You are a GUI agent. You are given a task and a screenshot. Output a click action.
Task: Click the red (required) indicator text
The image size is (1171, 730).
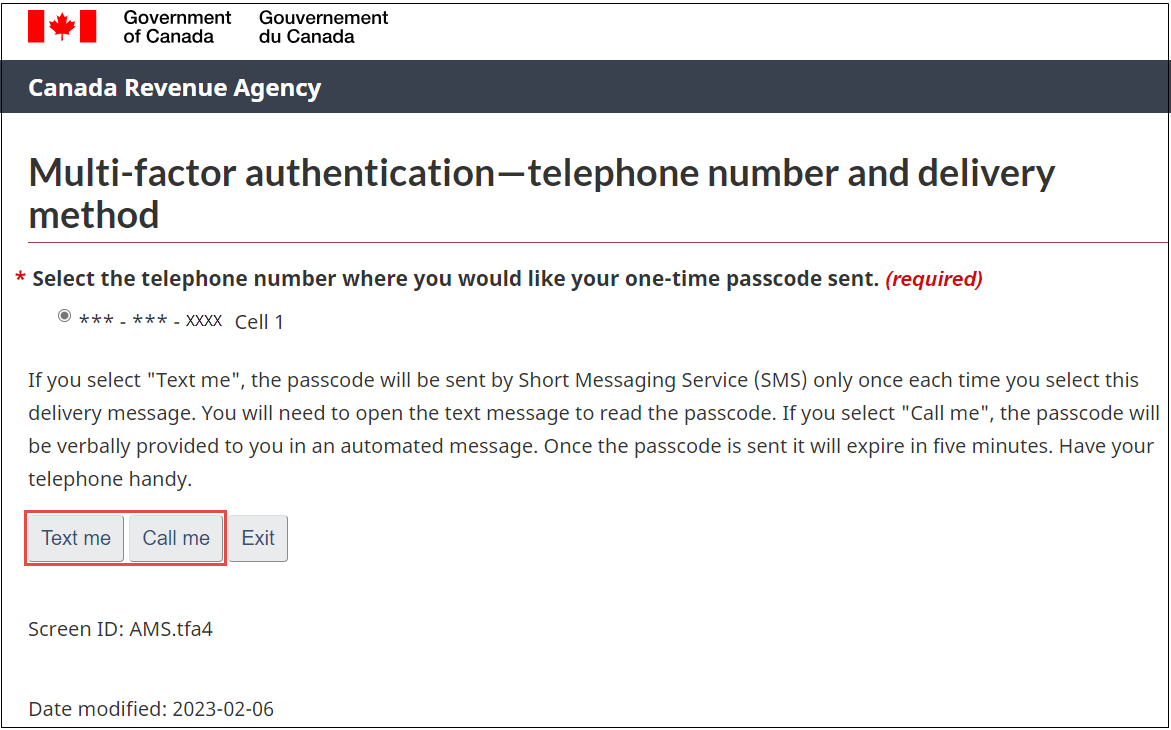(x=934, y=279)
